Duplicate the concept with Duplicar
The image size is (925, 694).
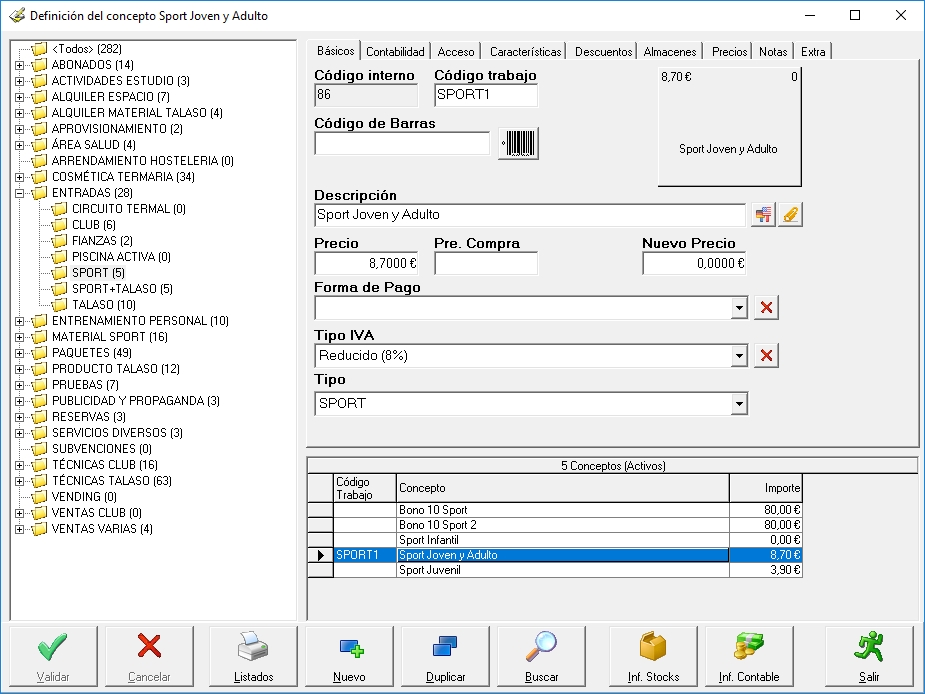[445, 656]
